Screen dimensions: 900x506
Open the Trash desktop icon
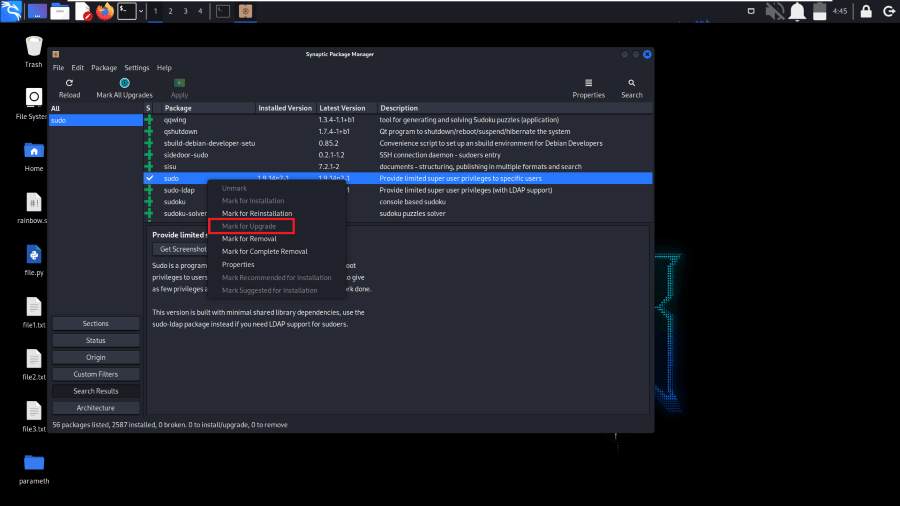[x=34, y=52]
